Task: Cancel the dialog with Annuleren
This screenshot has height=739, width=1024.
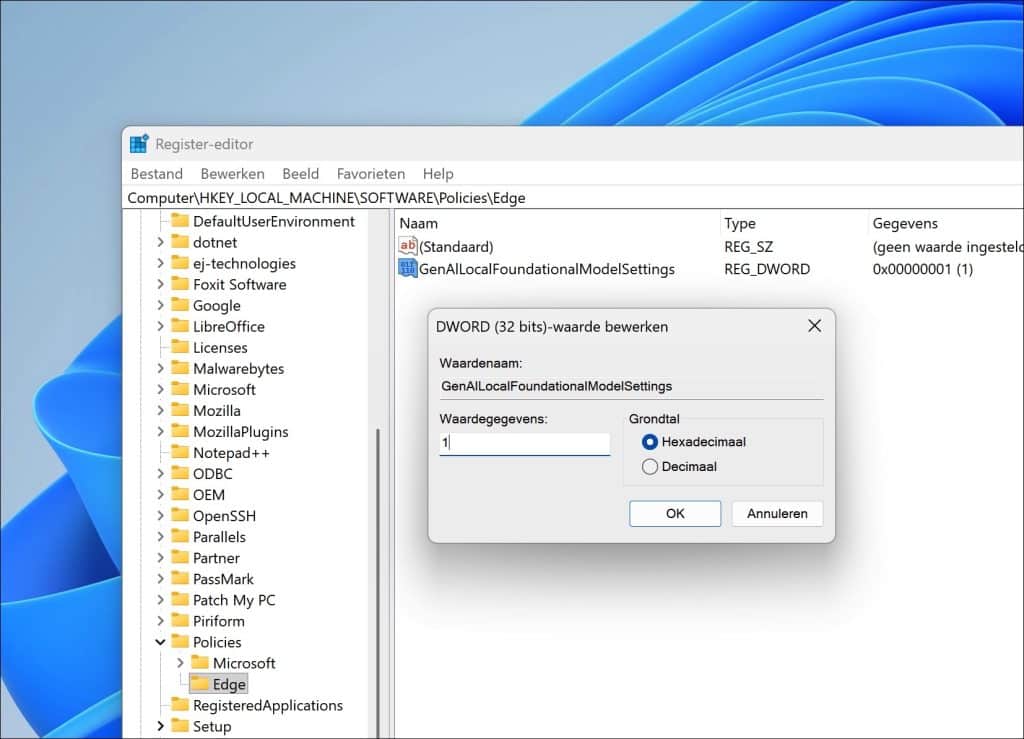Action: pyautogui.click(x=777, y=514)
